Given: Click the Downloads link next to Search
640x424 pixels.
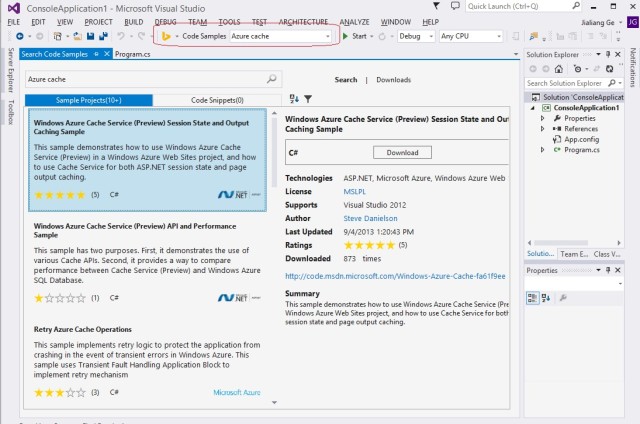Looking at the screenshot, I should click(x=393, y=80).
